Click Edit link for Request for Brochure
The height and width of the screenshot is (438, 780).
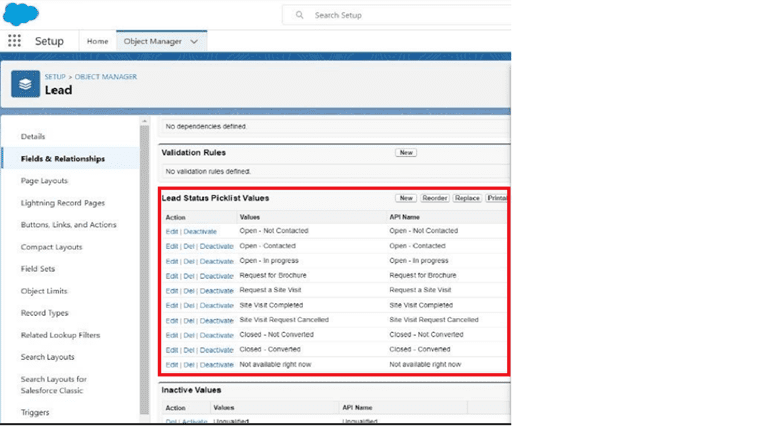pyautogui.click(x=171, y=276)
